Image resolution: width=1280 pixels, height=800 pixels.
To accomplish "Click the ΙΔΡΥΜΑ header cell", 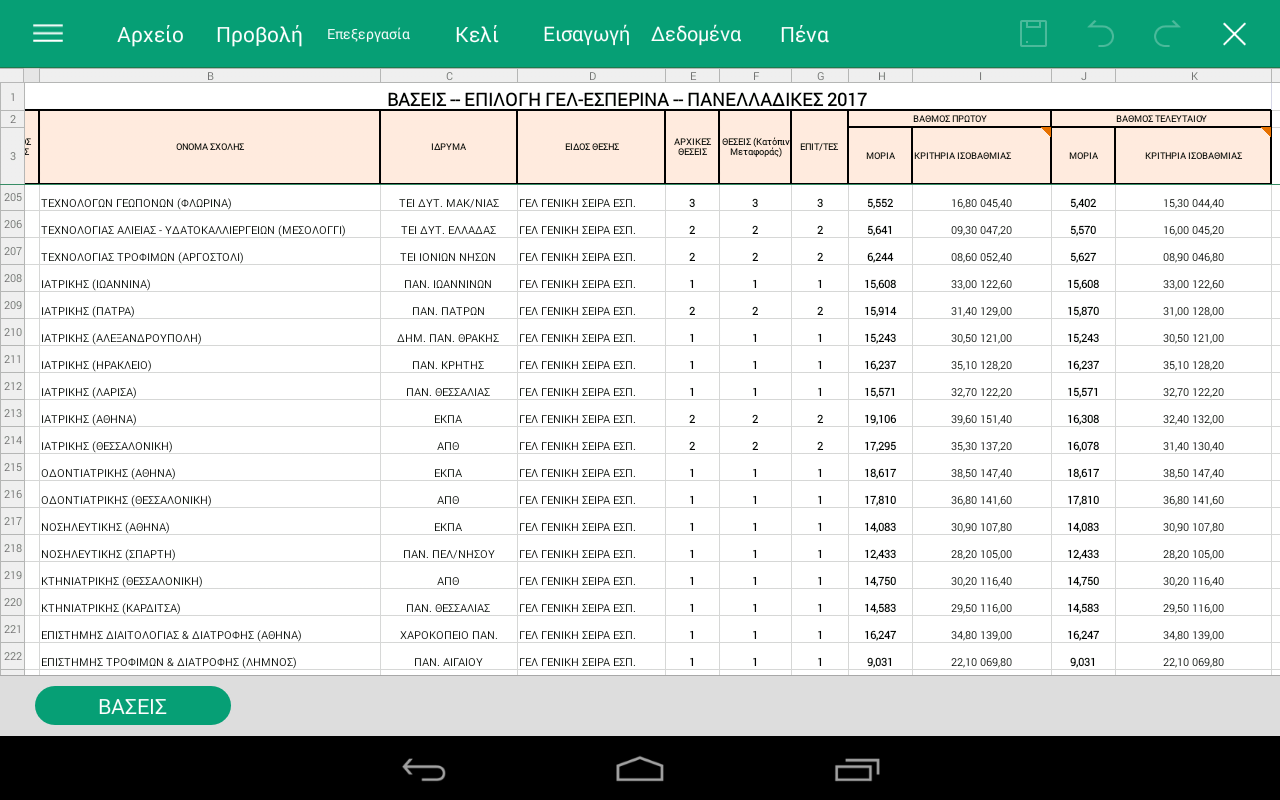I will tap(449, 147).
